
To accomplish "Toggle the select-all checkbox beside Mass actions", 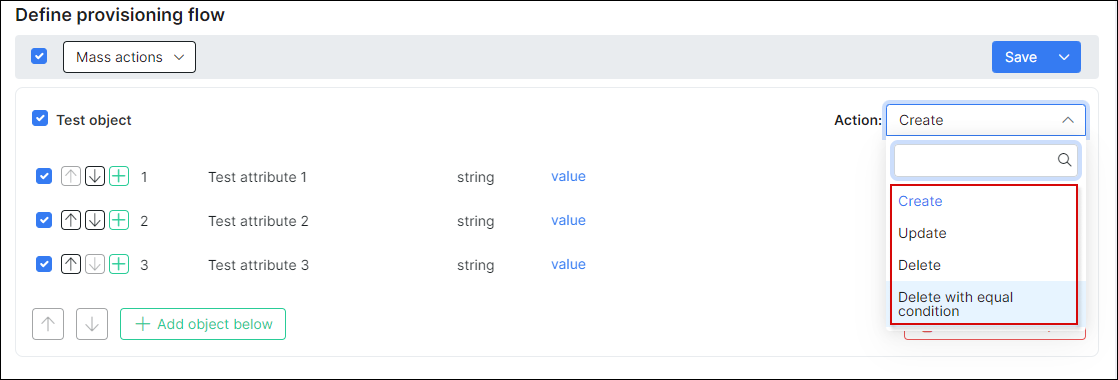I will tap(39, 56).
